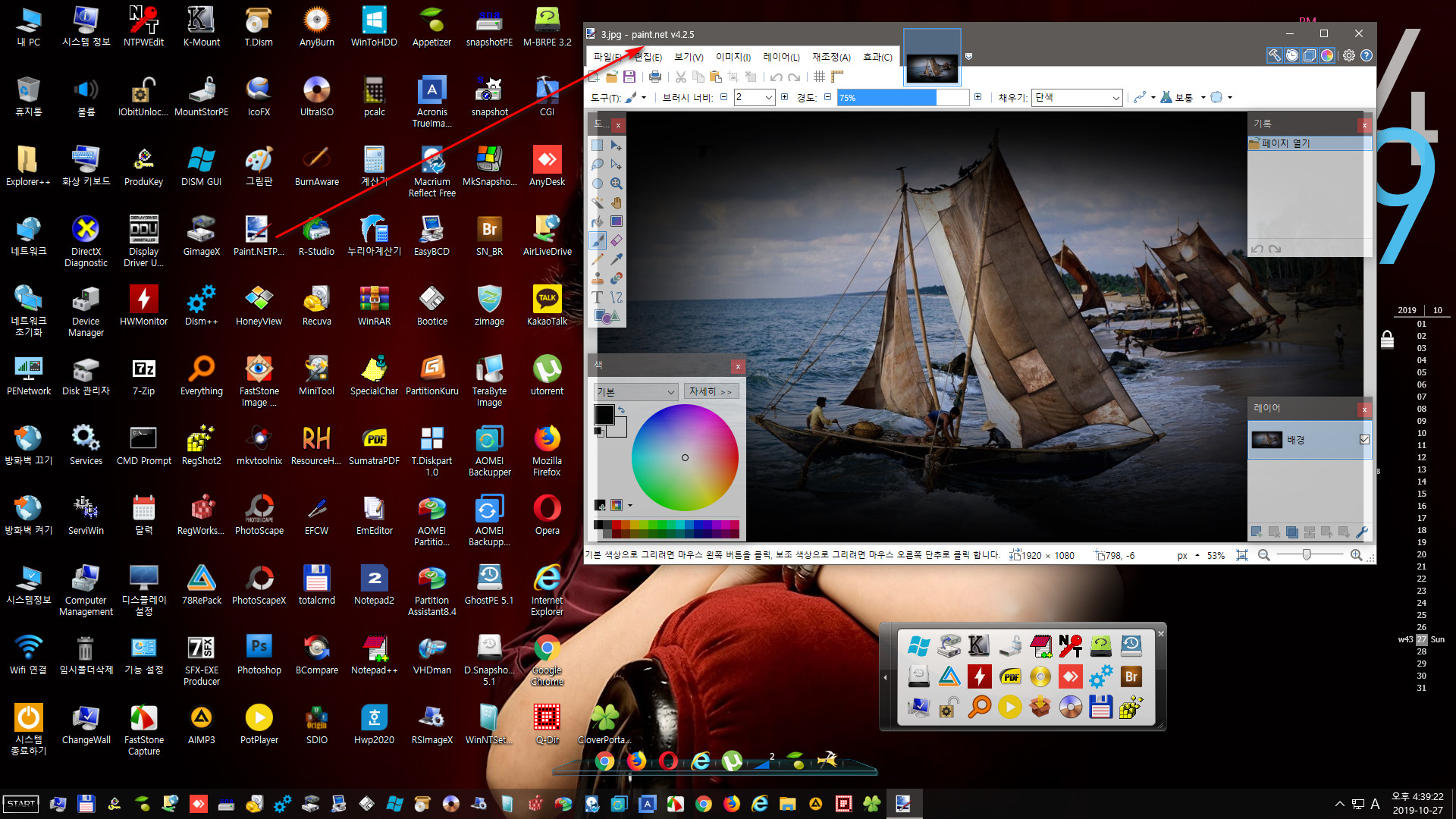1456x819 pixels.
Task: Choose the Gradient tool
Action: coord(617,221)
